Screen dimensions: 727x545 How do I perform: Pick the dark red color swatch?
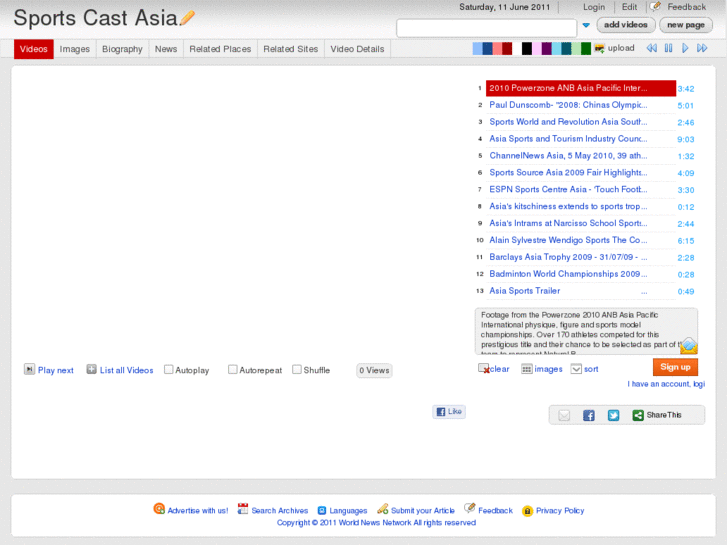coord(507,48)
